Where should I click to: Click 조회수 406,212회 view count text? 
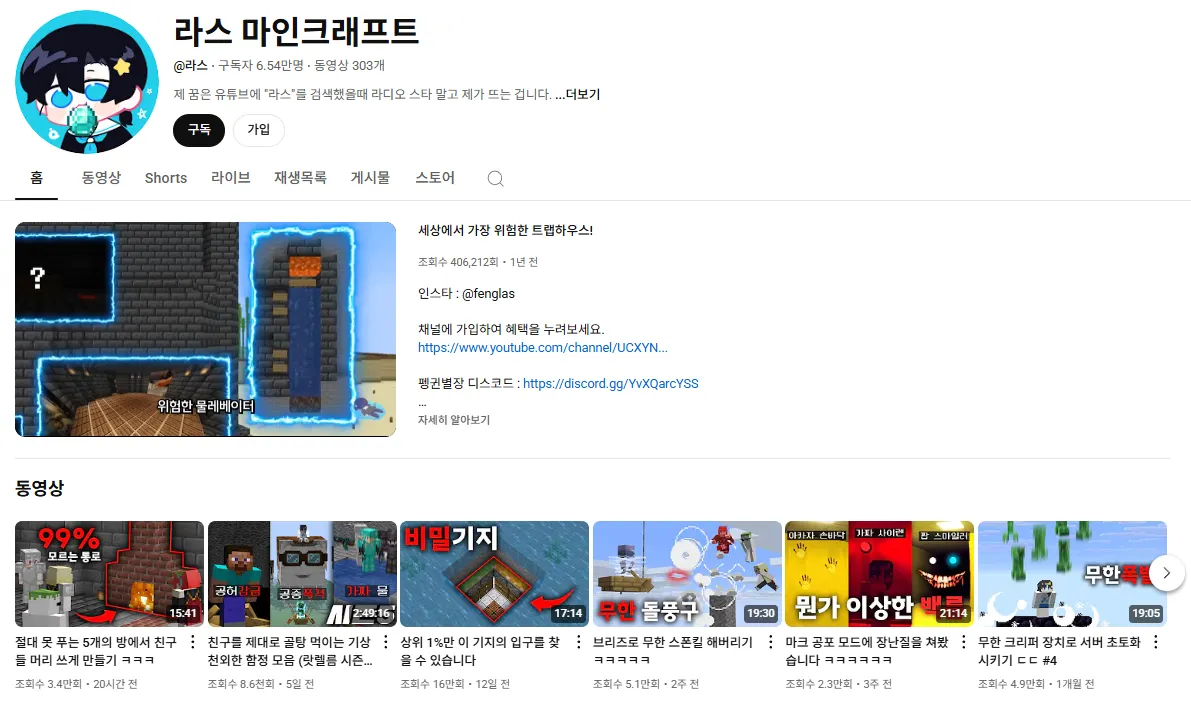(458, 262)
